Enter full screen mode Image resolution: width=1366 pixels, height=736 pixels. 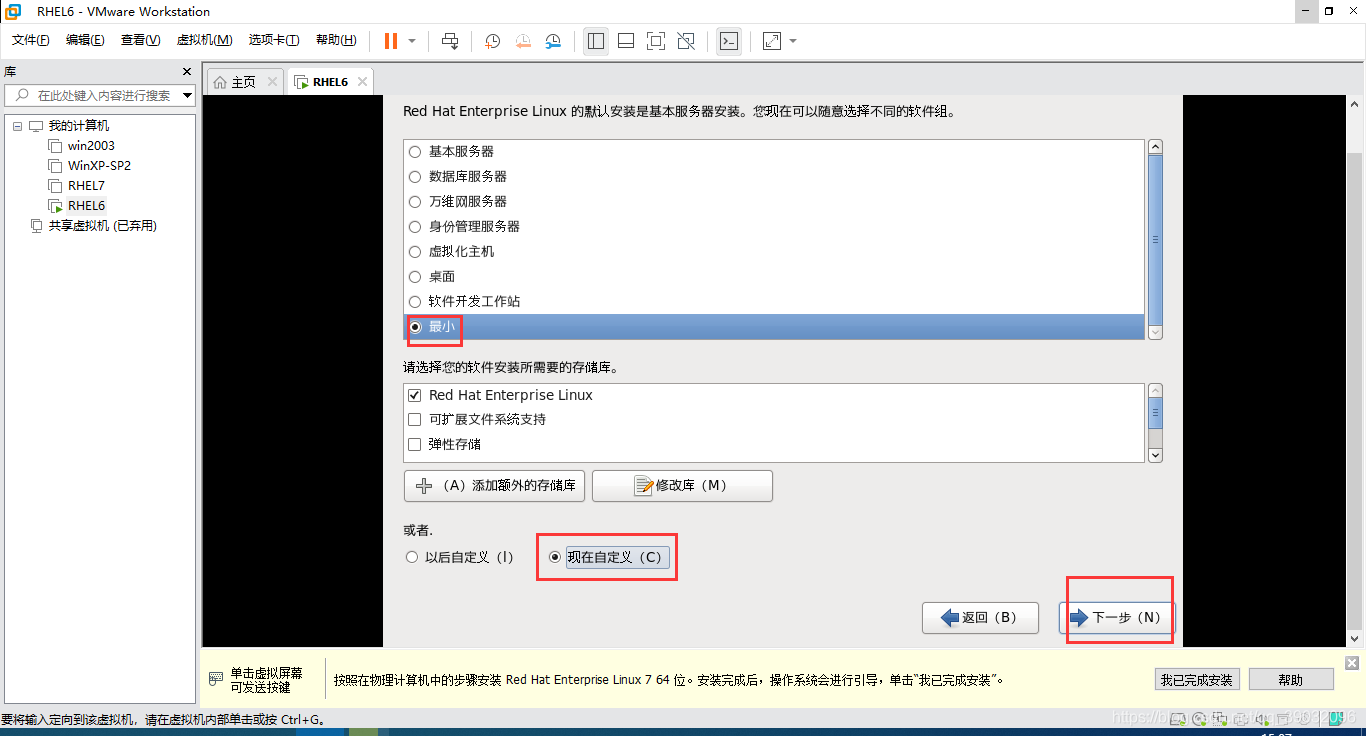pyautogui.click(x=656, y=41)
